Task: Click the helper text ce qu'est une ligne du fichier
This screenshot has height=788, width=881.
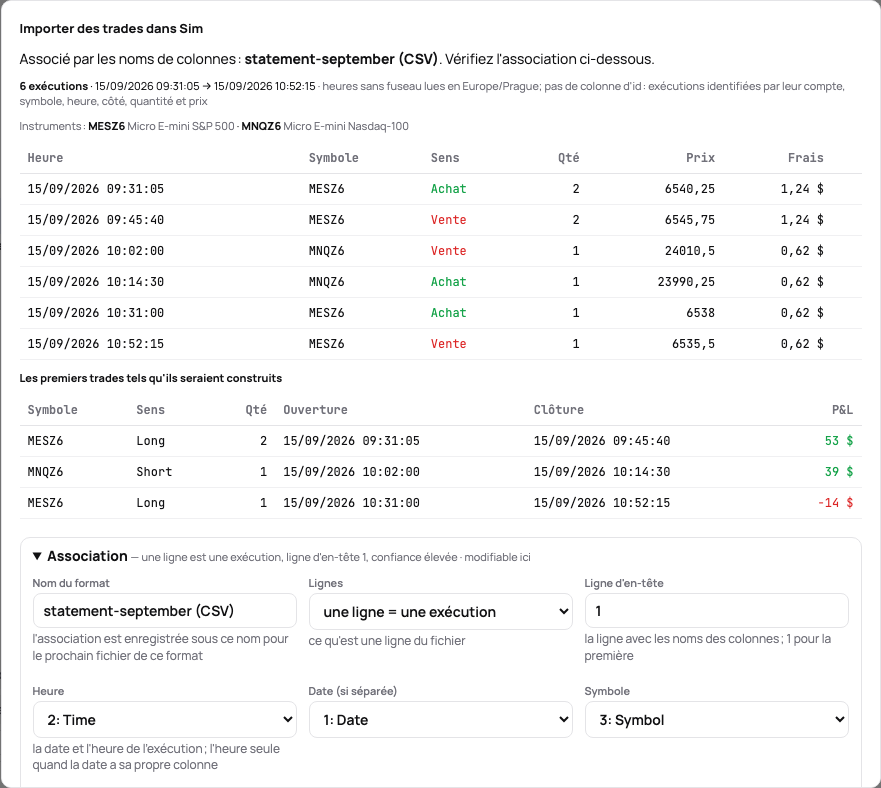Action: pos(387,641)
